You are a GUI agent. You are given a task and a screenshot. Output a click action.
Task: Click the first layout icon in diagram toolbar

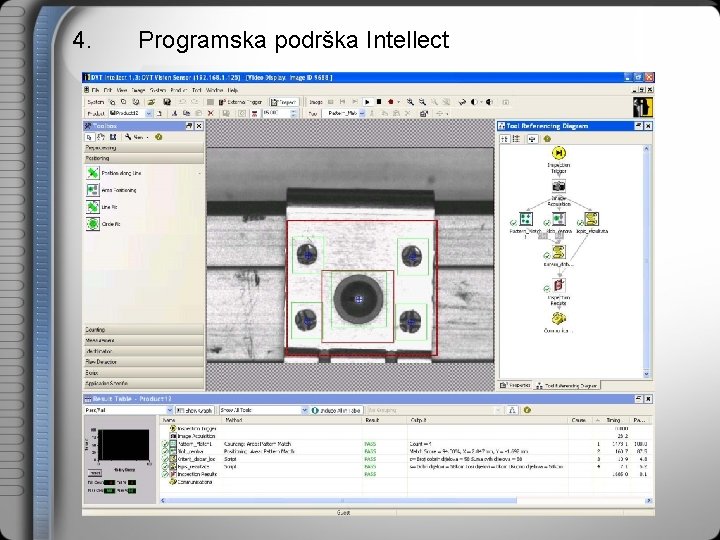[x=505, y=139]
